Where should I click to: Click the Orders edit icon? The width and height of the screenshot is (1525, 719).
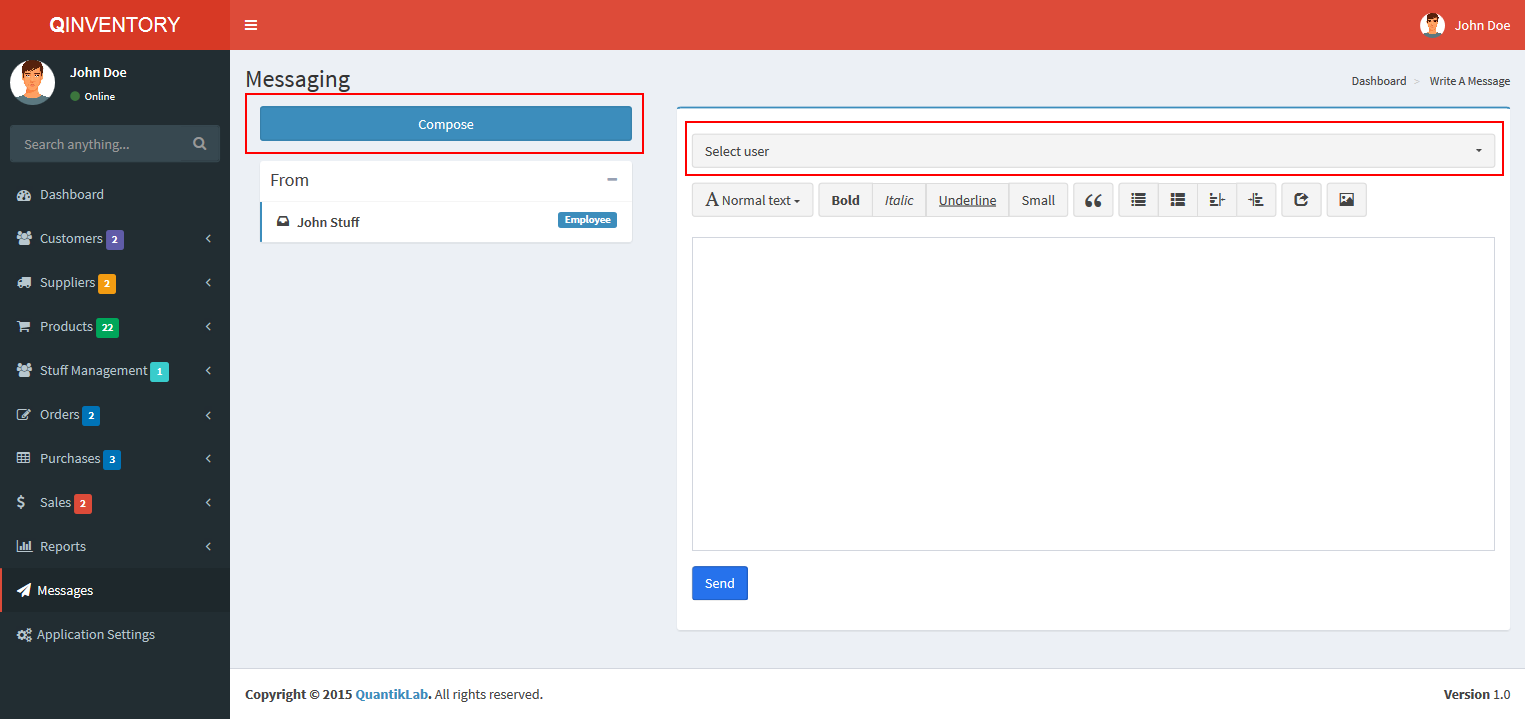point(24,415)
